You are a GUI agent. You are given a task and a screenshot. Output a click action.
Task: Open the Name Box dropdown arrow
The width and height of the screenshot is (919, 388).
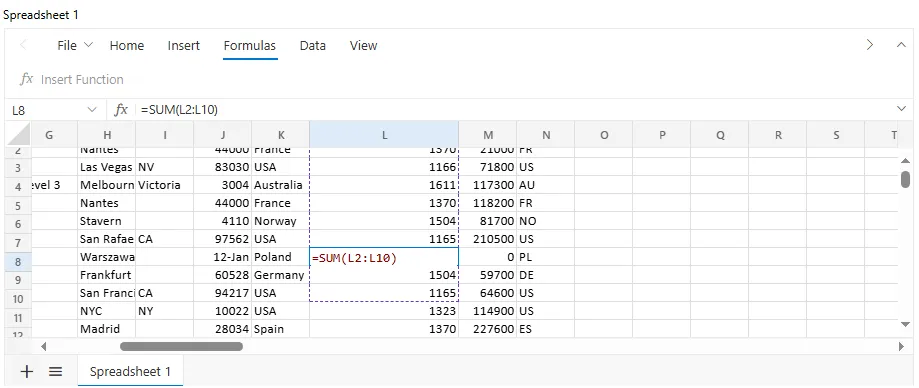(x=92, y=110)
